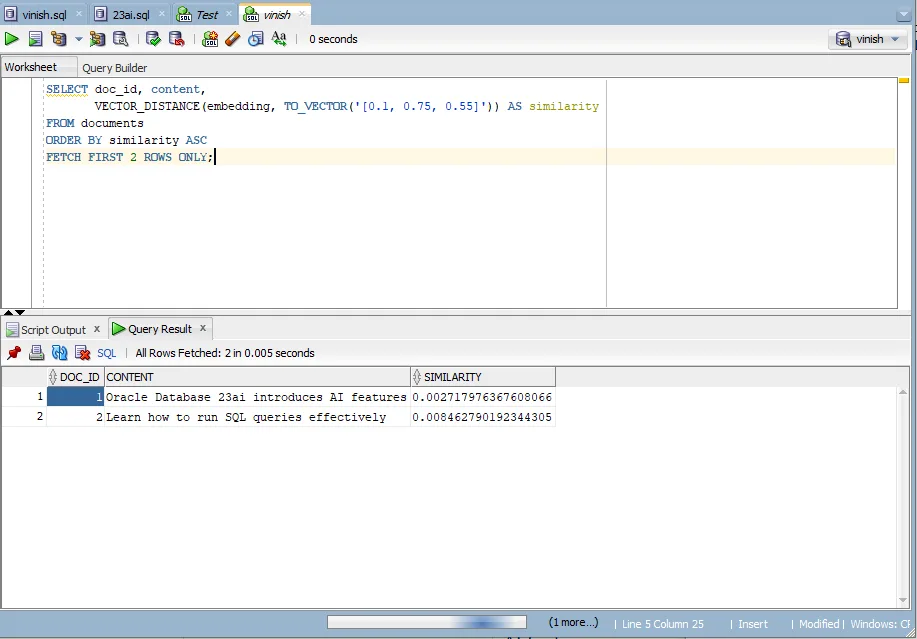The height and width of the screenshot is (639, 917).
Task: Run the statement with the green play icon
Action: (x=11, y=39)
